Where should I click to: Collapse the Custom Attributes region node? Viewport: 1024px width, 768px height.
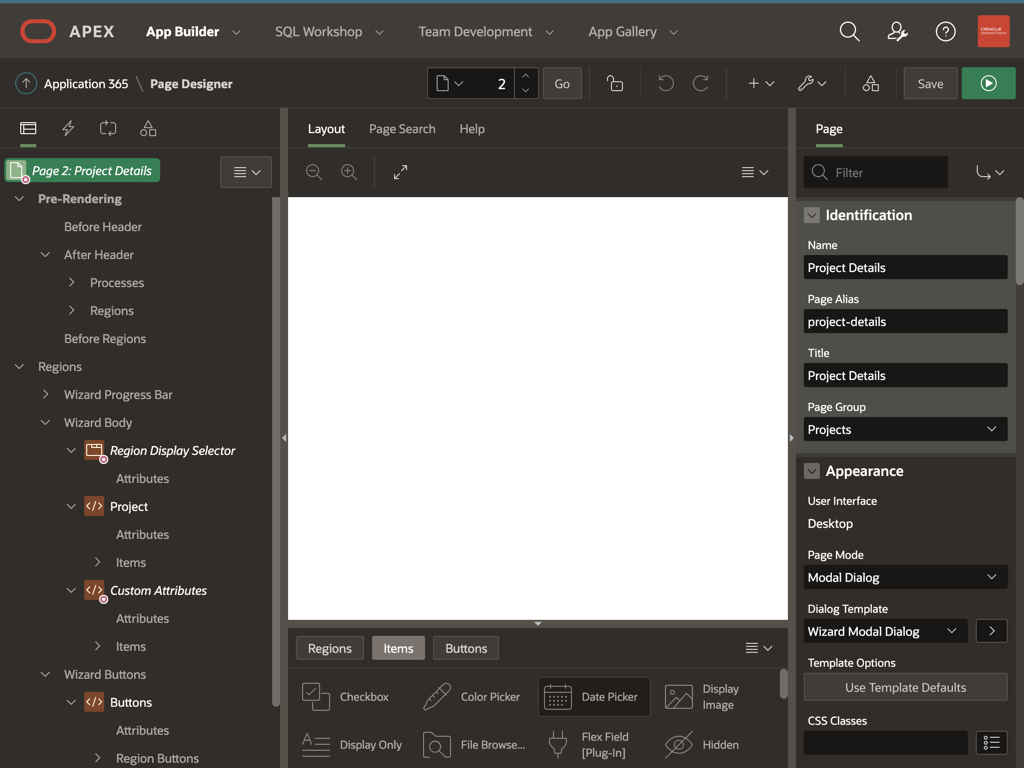coord(71,590)
